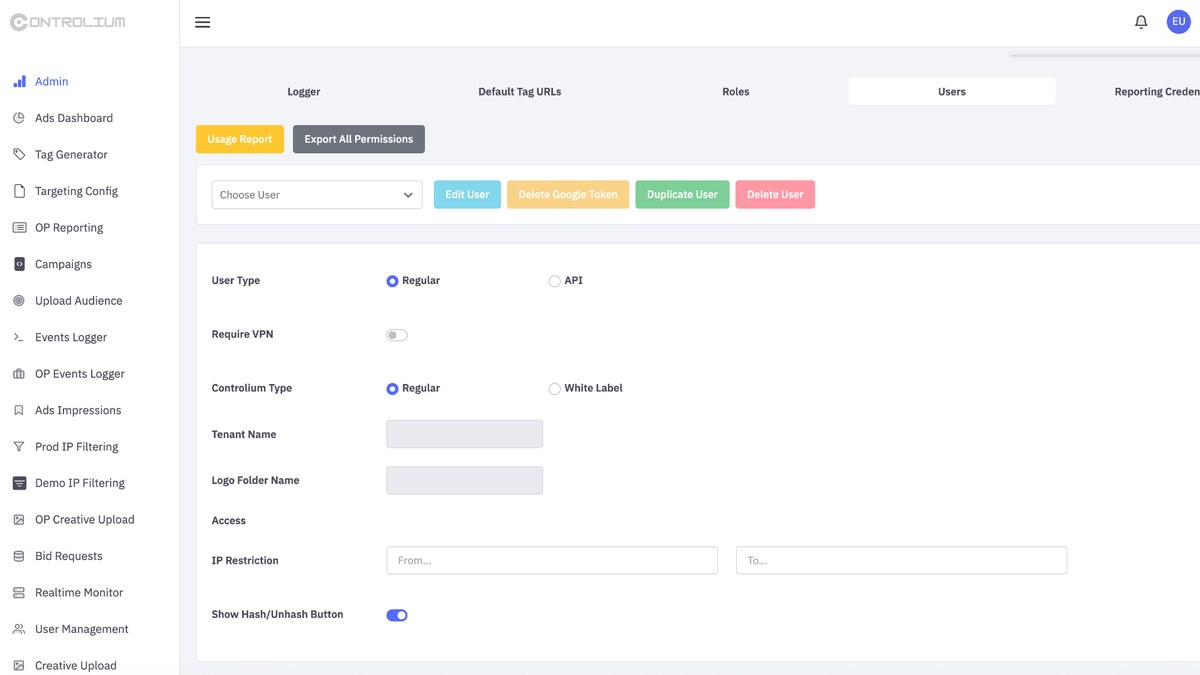The height and width of the screenshot is (675, 1200).
Task: Click the Delete User button
Action: [x=775, y=194]
